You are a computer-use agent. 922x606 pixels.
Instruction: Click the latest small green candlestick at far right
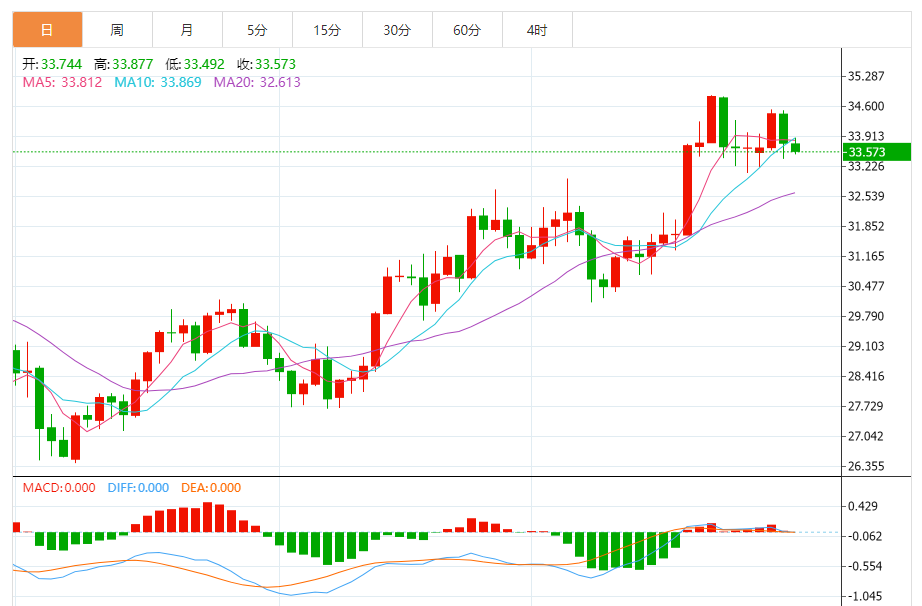[x=796, y=147]
